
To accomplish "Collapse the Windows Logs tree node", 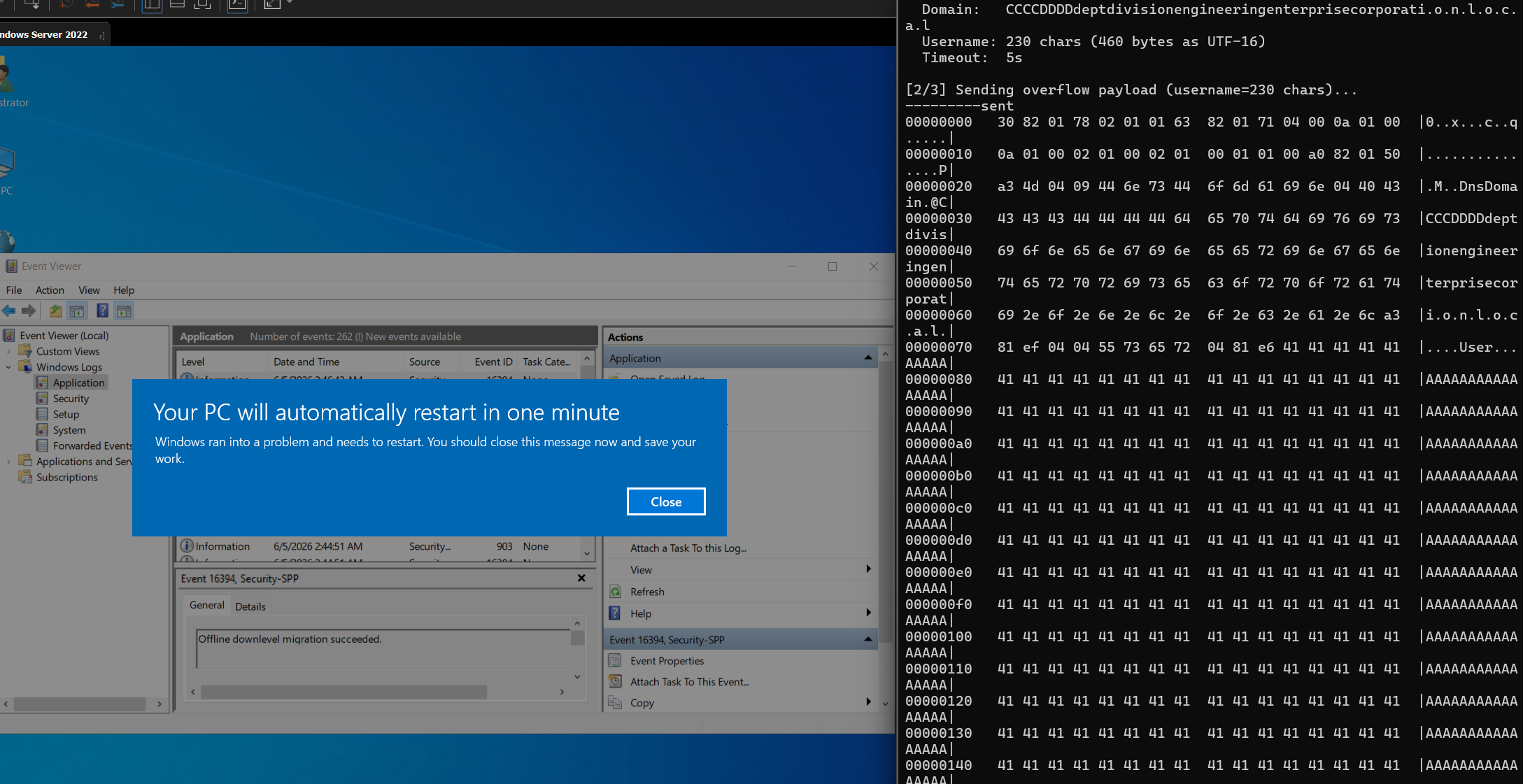I will pyautogui.click(x=8, y=367).
